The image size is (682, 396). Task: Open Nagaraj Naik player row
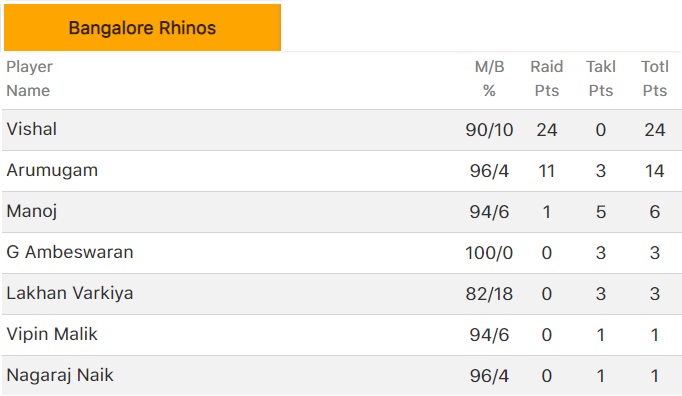[x=342, y=376]
